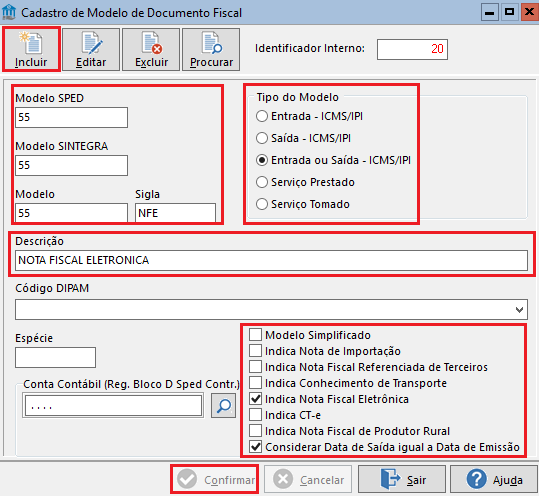Expand the Código DIPAM dropdown

[519, 309]
